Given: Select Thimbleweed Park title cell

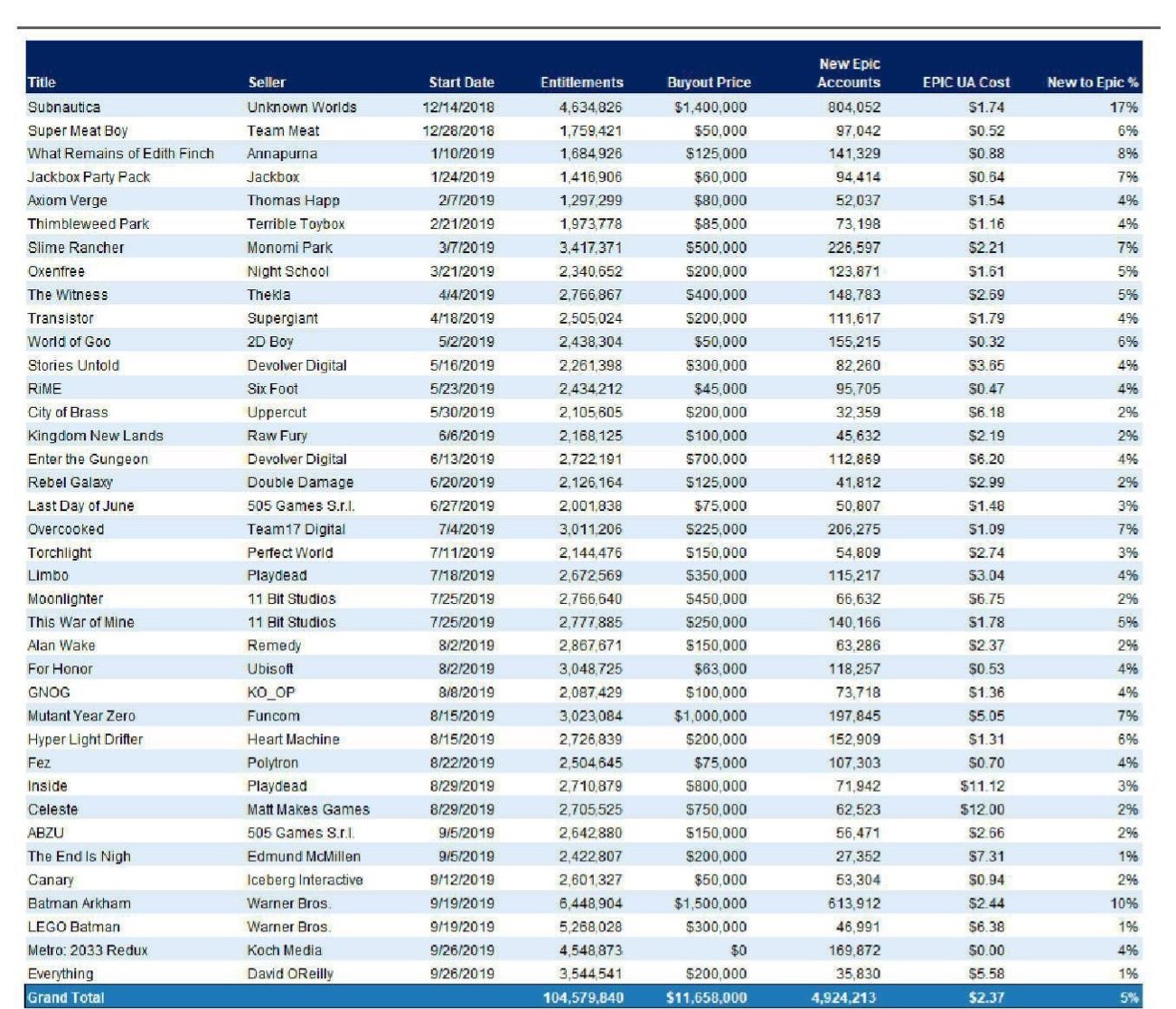Looking at the screenshot, I should (89, 224).
